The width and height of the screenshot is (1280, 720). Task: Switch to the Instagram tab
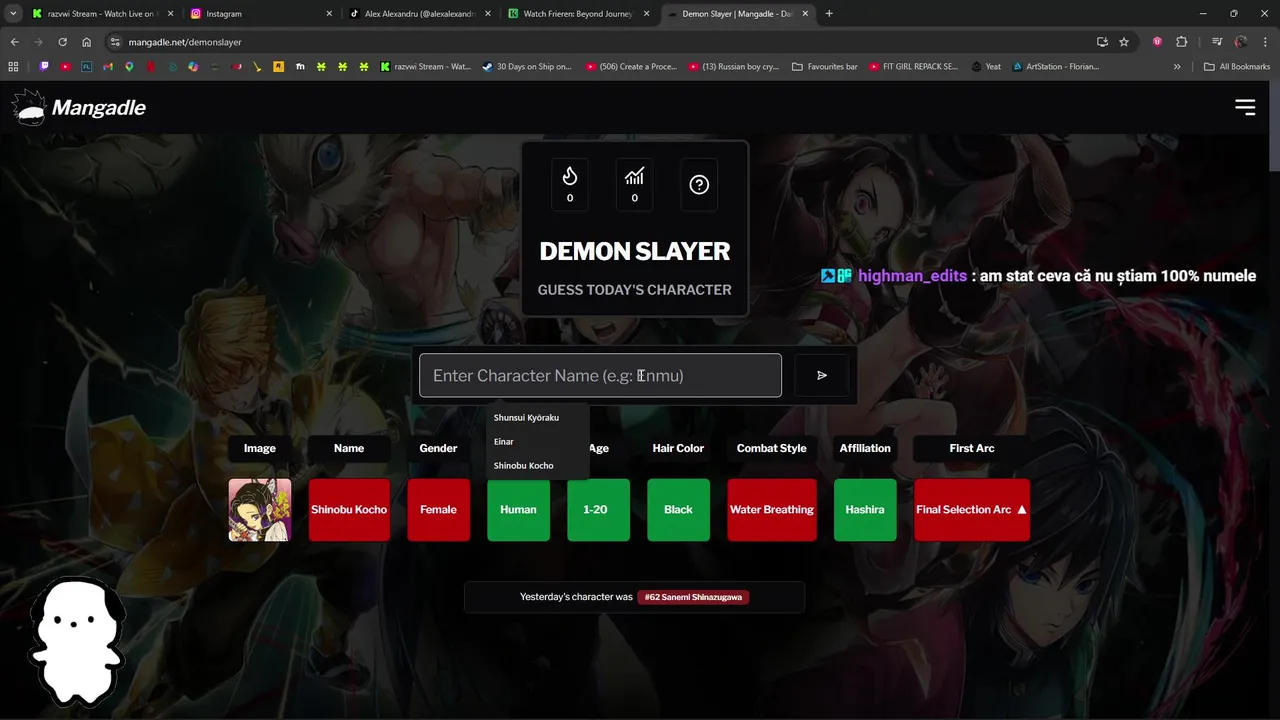260,14
